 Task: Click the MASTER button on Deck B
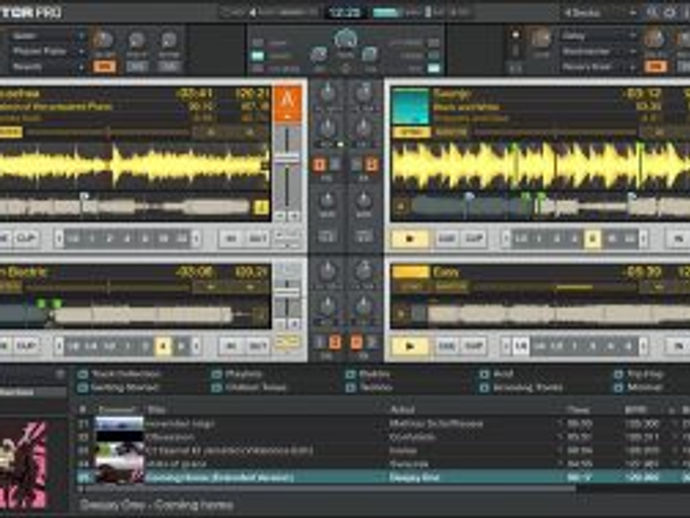coord(451,132)
